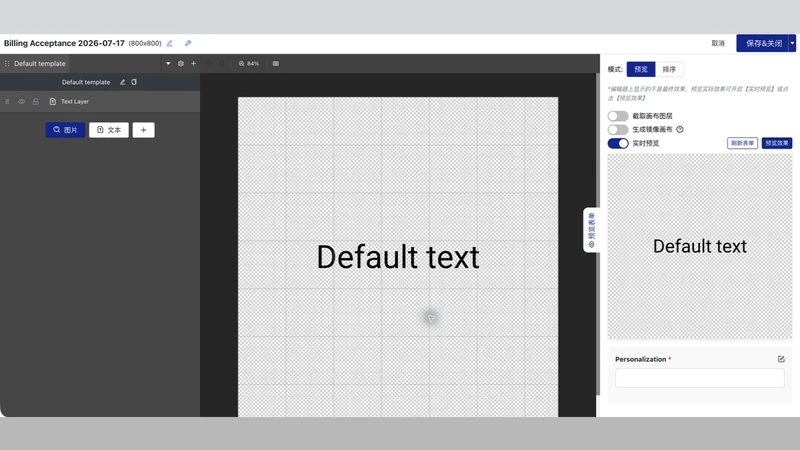Viewport: 800px width, 450px height.
Task: Click 取消 to cancel
Action: click(718, 43)
